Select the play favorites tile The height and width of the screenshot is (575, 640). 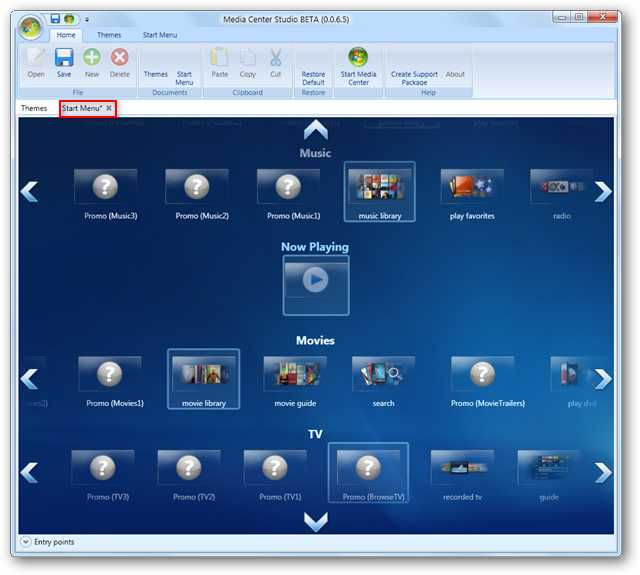click(x=472, y=195)
